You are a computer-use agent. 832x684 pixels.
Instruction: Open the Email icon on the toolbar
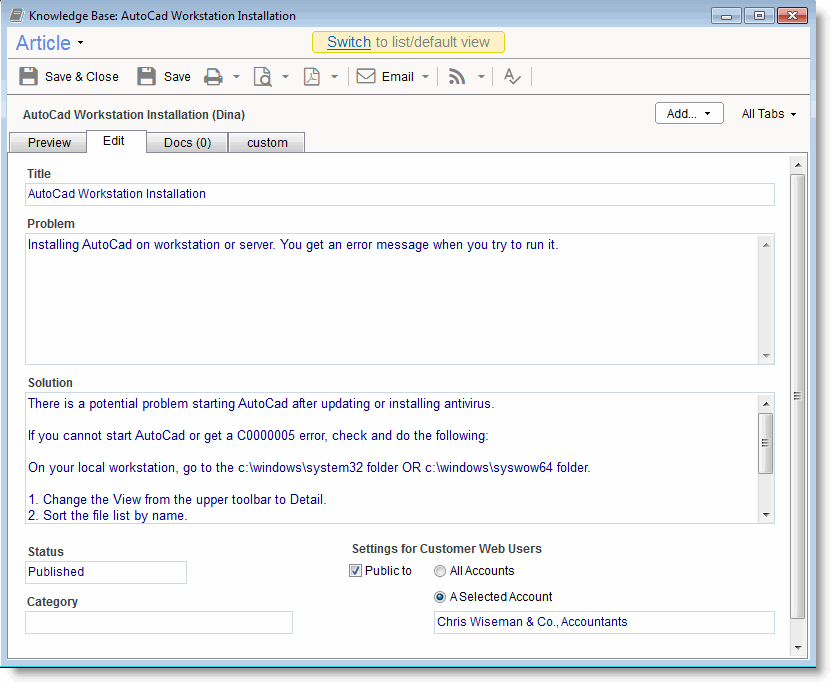[x=365, y=76]
